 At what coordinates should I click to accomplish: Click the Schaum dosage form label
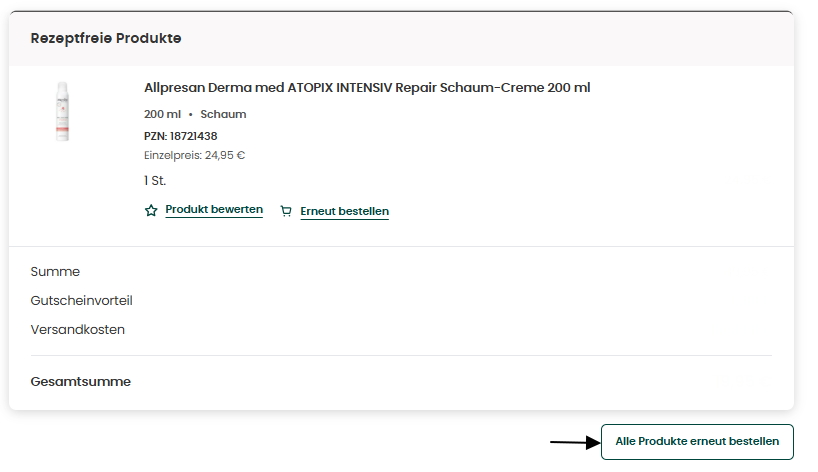coord(223,114)
